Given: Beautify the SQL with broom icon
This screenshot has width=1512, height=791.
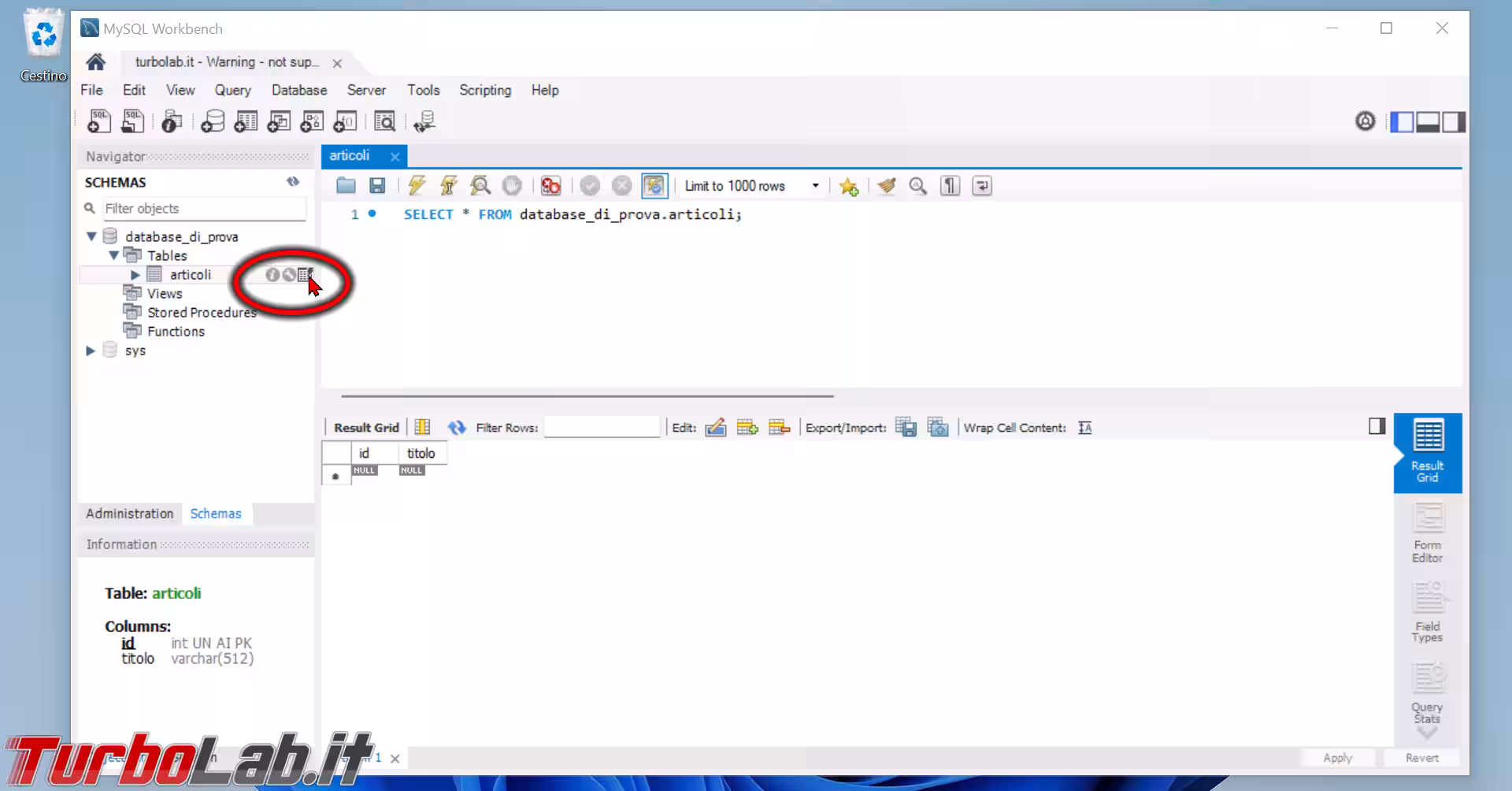Looking at the screenshot, I should pos(887,186).
